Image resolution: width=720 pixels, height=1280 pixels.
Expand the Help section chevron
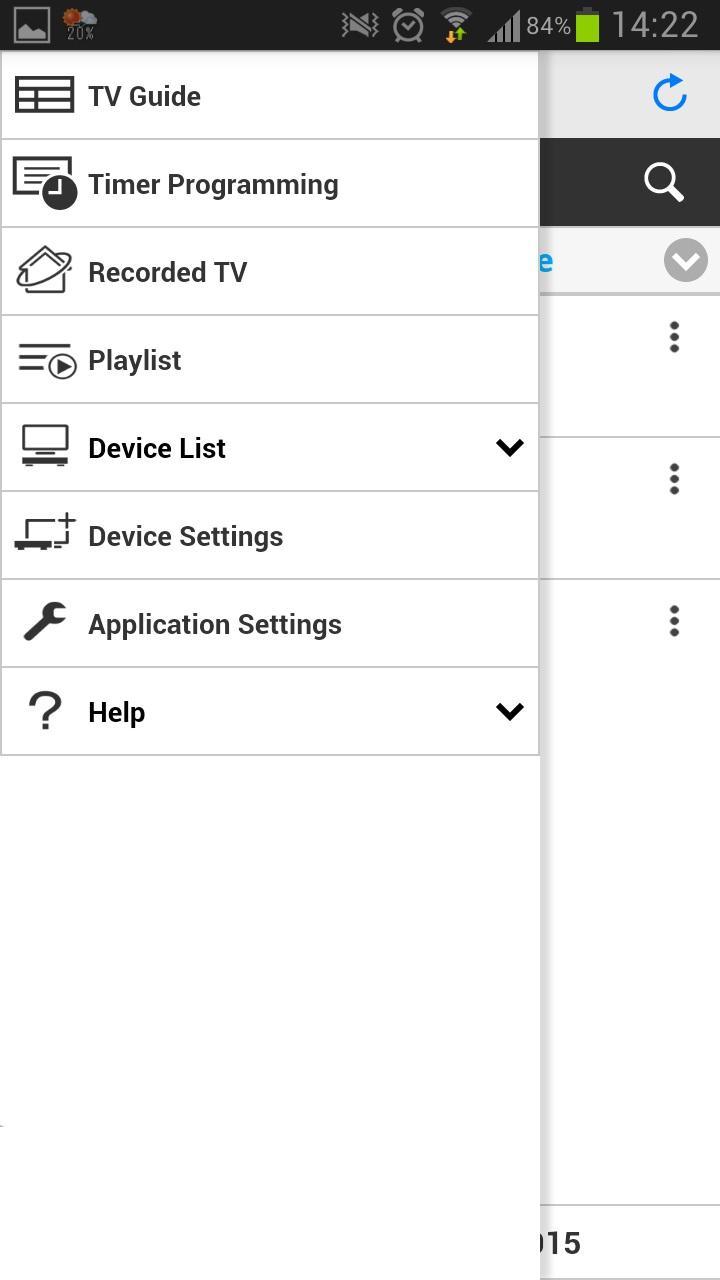[x=510, y=711]
